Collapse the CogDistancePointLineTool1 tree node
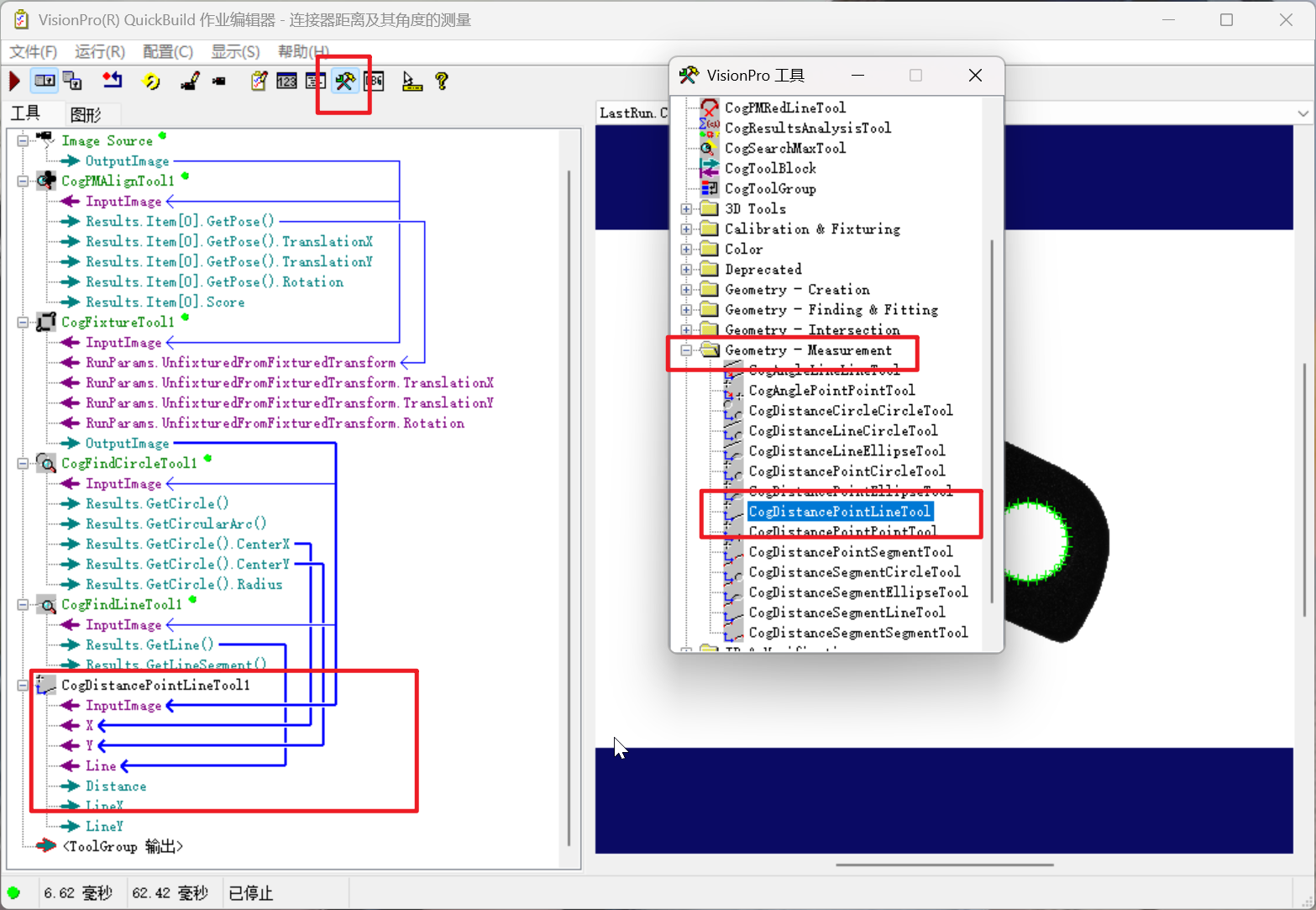The height and width of the screenshot is (910, 1316). [23, 685]
